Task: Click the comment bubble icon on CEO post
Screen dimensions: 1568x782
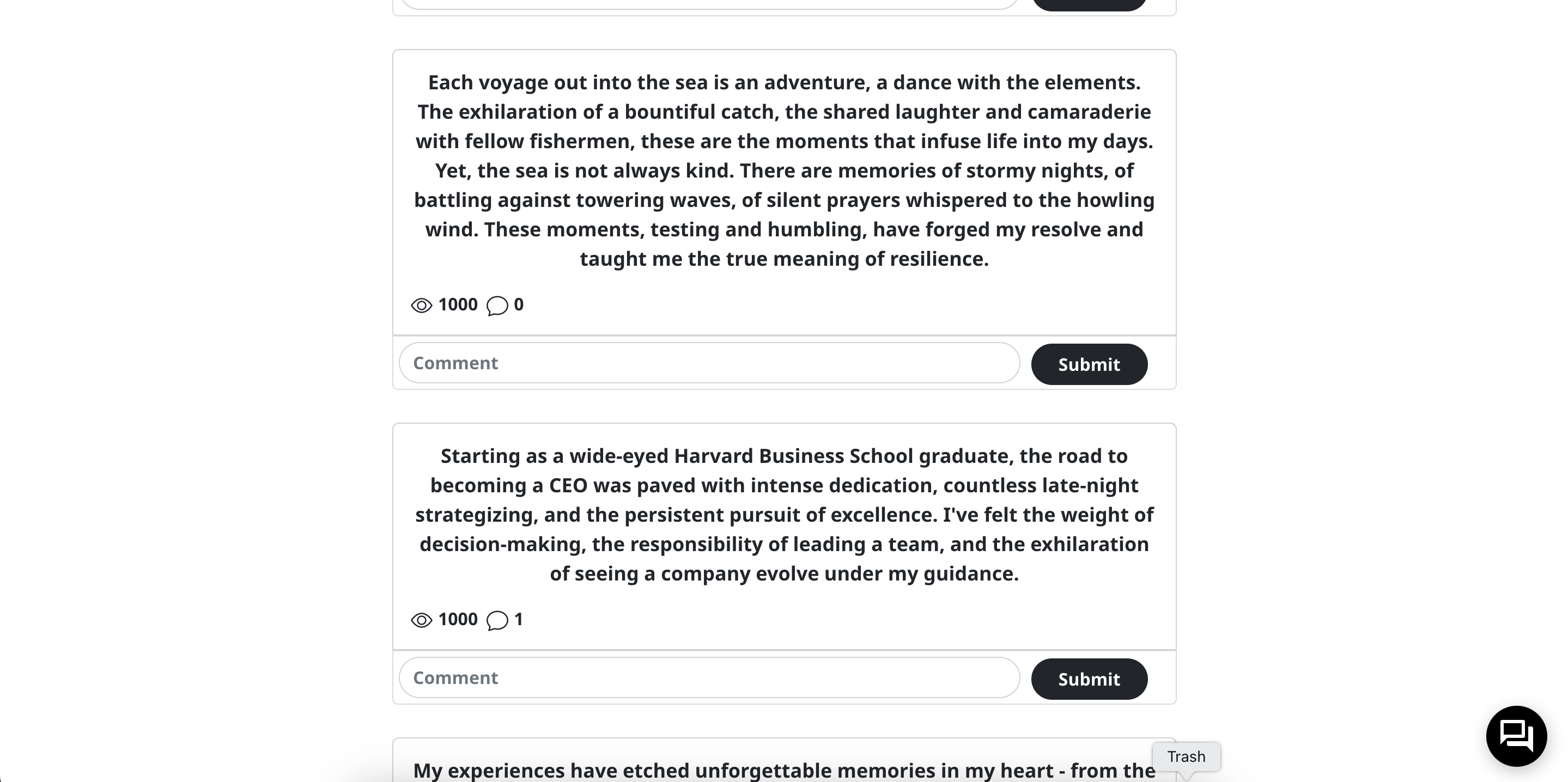Action: click(497, 620)
